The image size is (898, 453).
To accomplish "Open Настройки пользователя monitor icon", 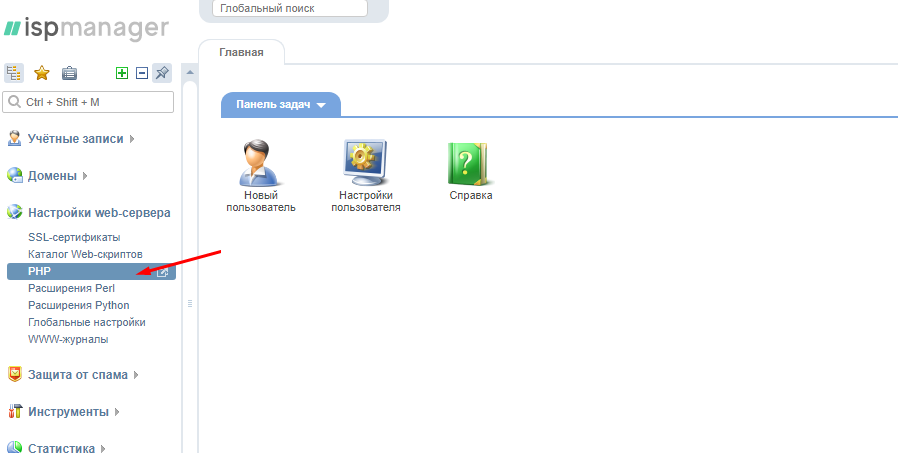I will [x=366, y=163].
